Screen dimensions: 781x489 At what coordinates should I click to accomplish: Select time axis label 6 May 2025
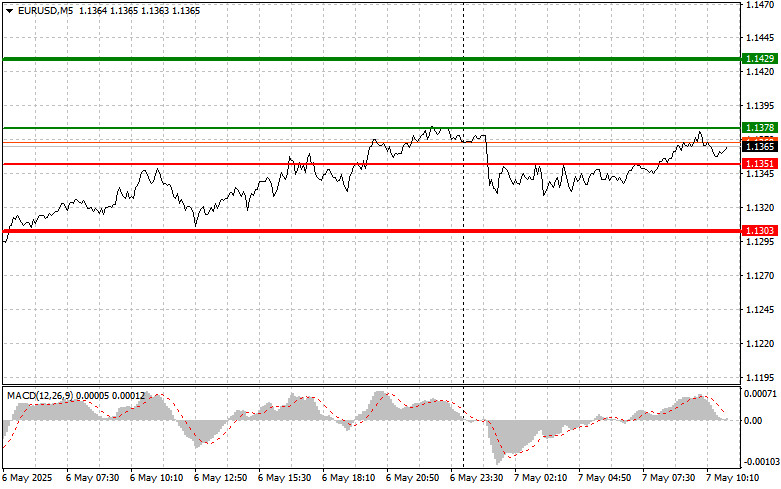28,478
